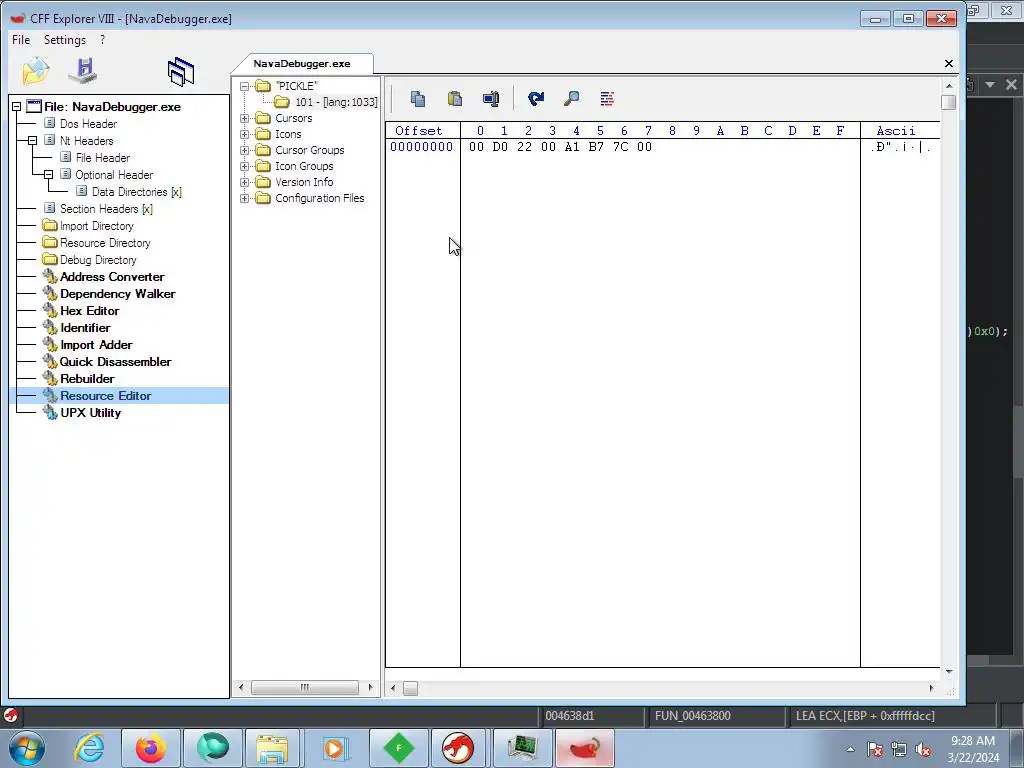Open the Debug Directory folder

click(x=98, y=260)
